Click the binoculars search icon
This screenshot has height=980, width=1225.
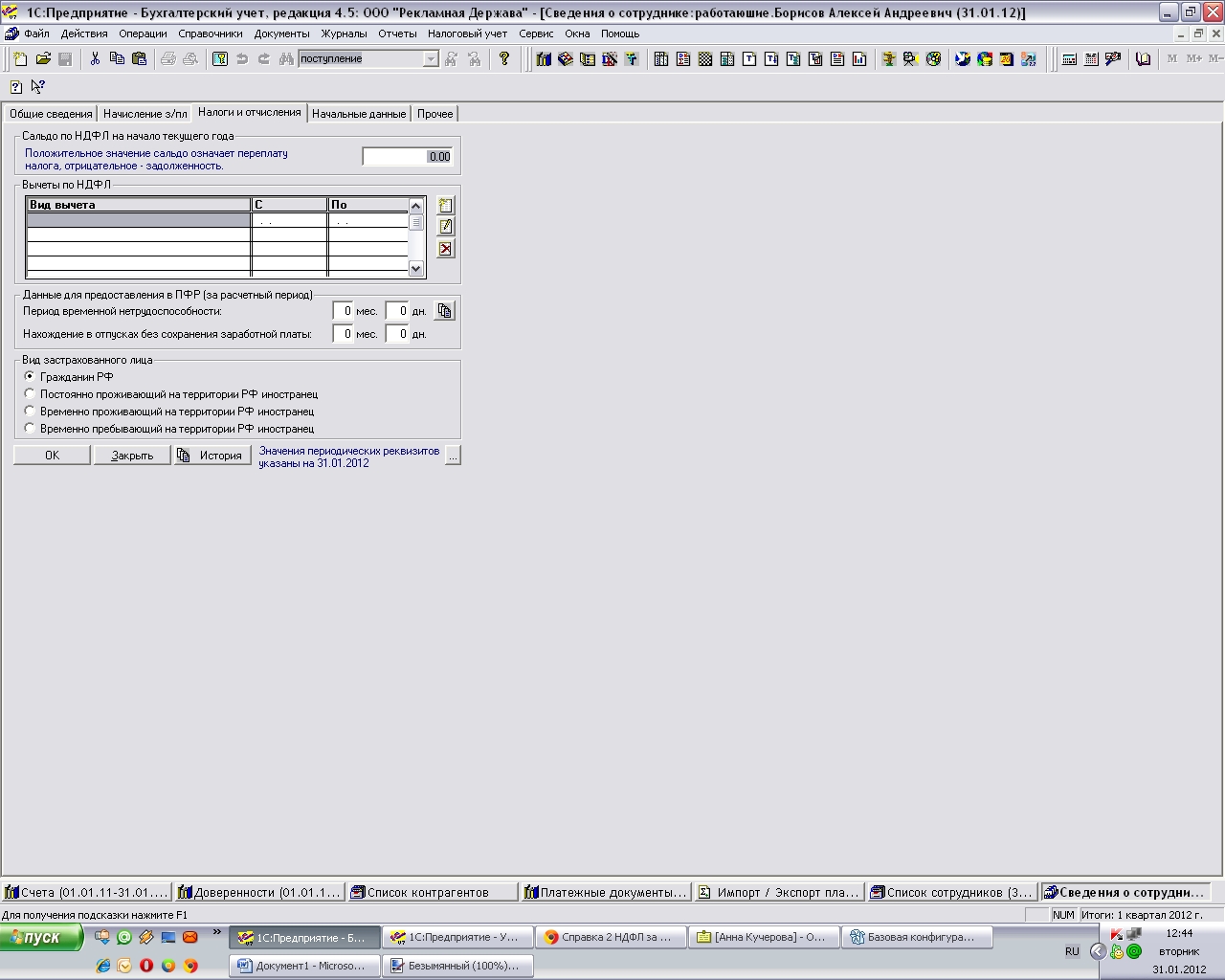coord(285,59)
